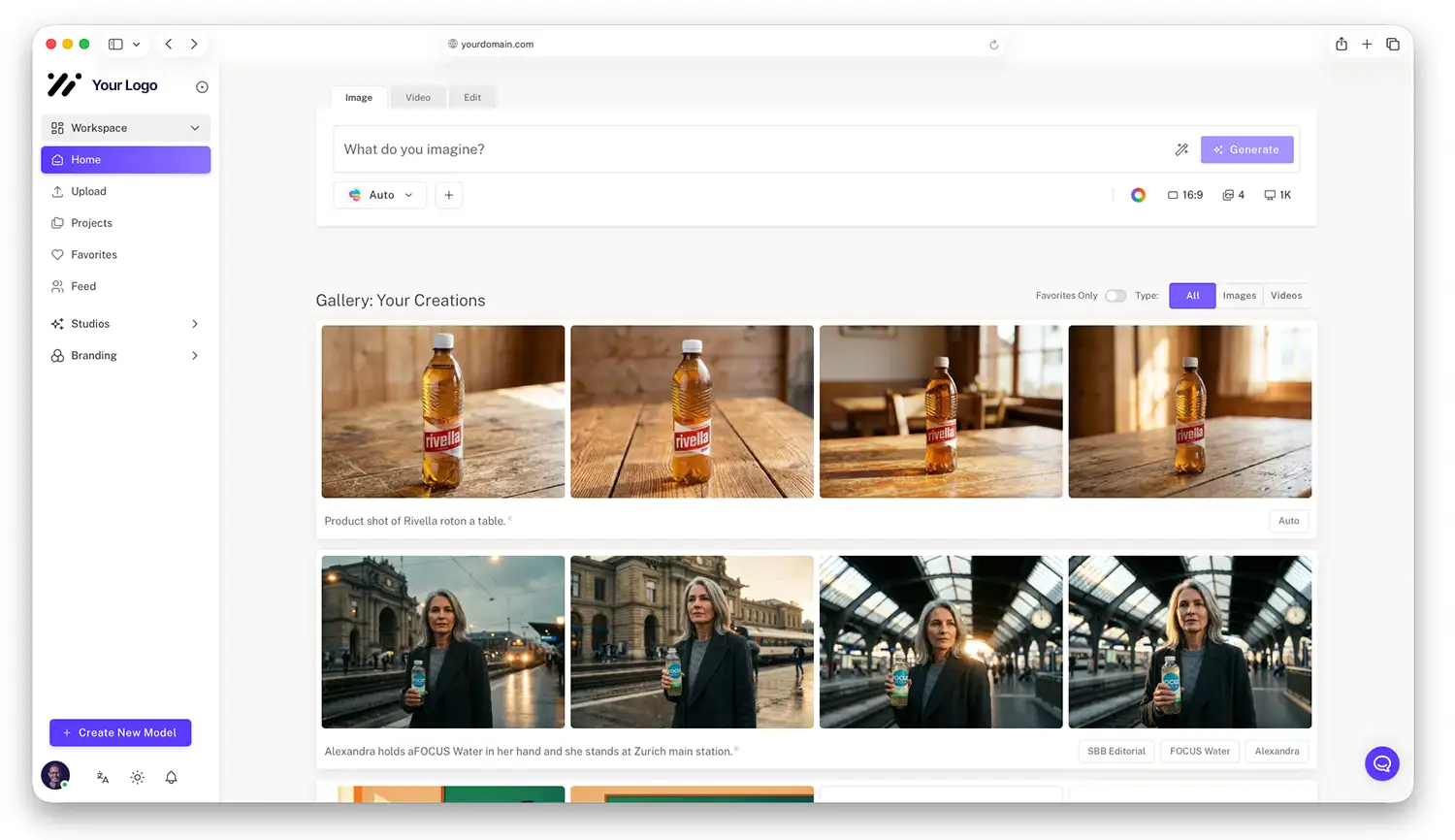Expand the Workspace dropdown
The width and height of the screenshot is (1455, 840).
(126, 128)
